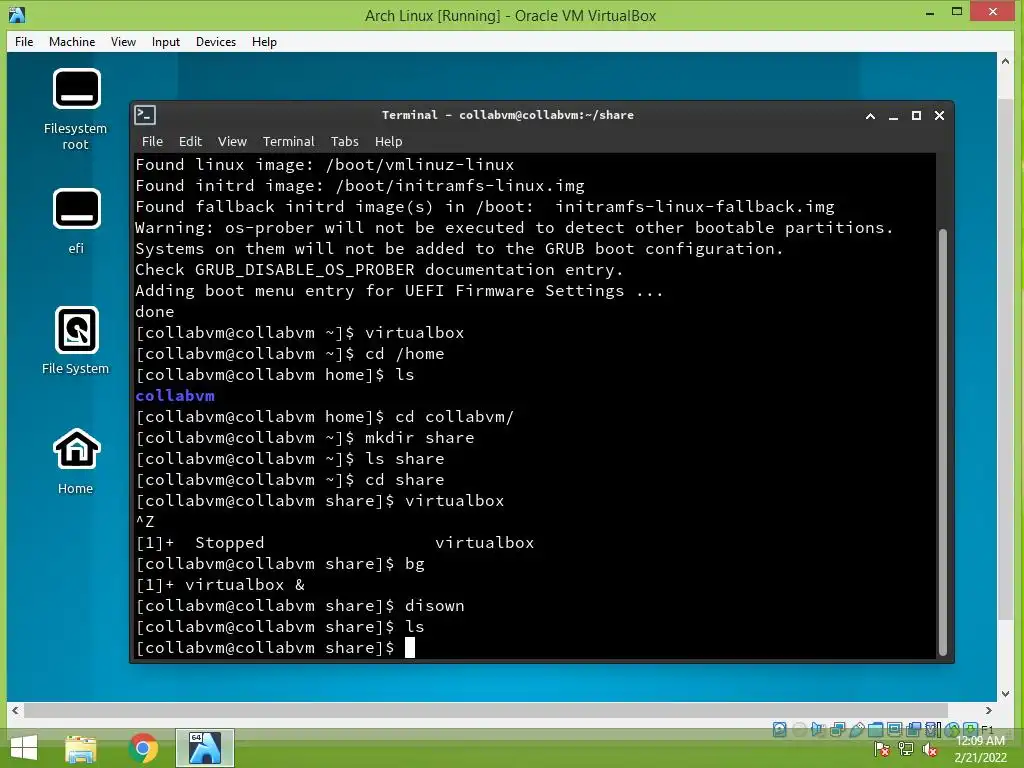Click the 'Found linux image' output line
This screenshot has width=1024, height=768.
click(325, 165)
